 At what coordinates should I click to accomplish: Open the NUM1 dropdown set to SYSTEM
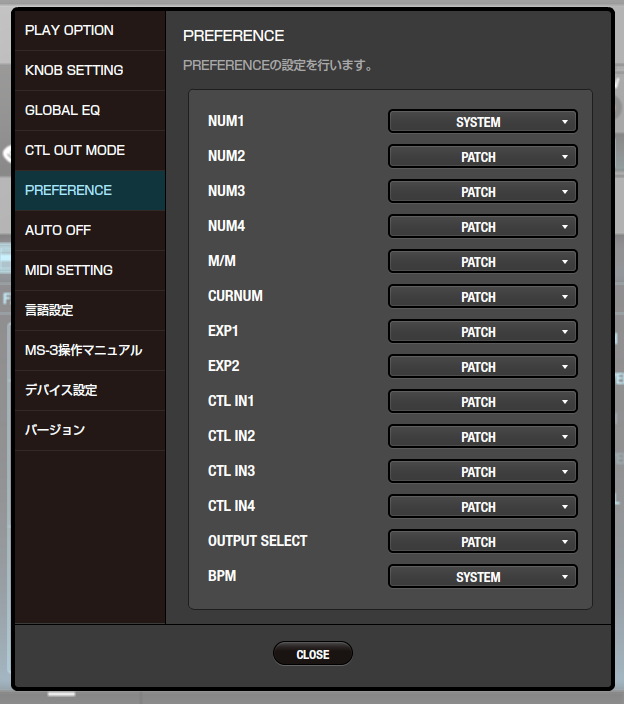482,122
